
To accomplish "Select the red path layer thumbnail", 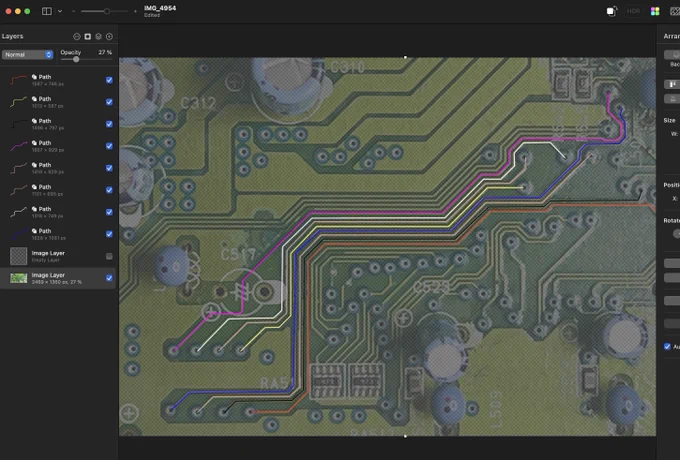I will coord(18,80).
